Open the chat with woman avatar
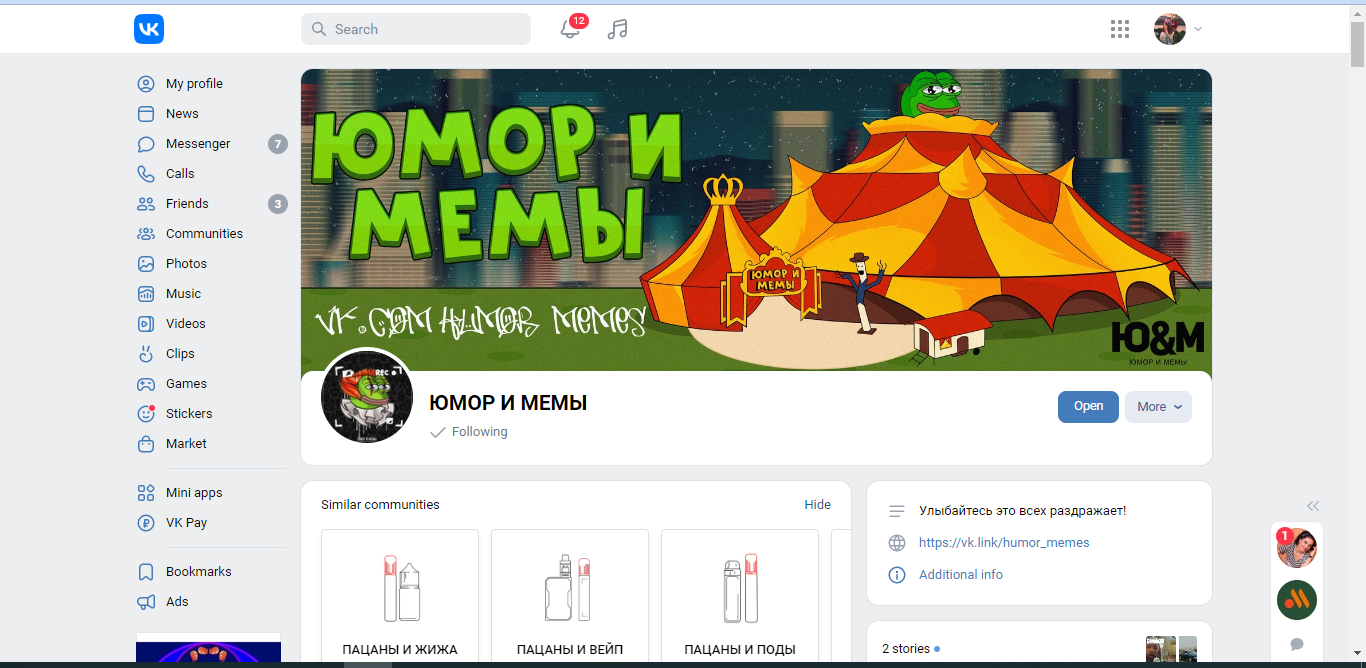 click(1297, 548)
